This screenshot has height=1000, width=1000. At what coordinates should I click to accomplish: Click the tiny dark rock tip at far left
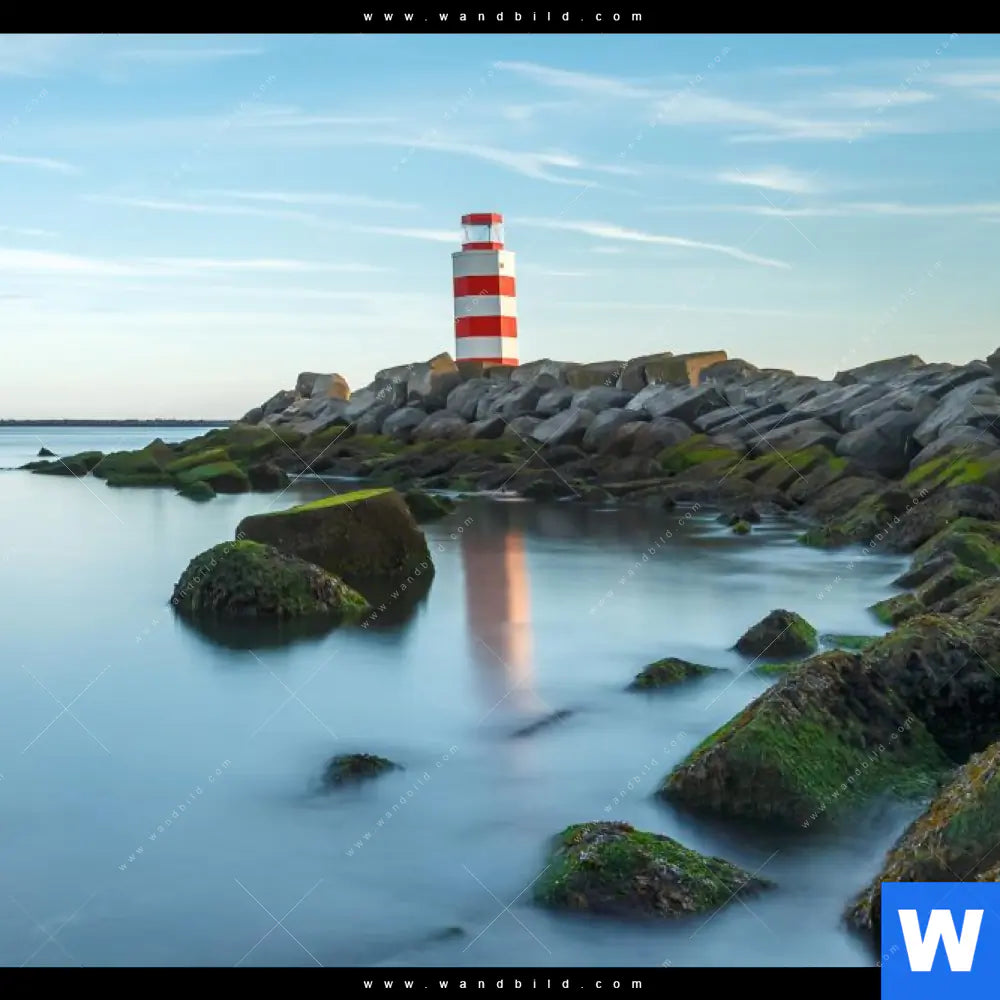coord(43,452)
